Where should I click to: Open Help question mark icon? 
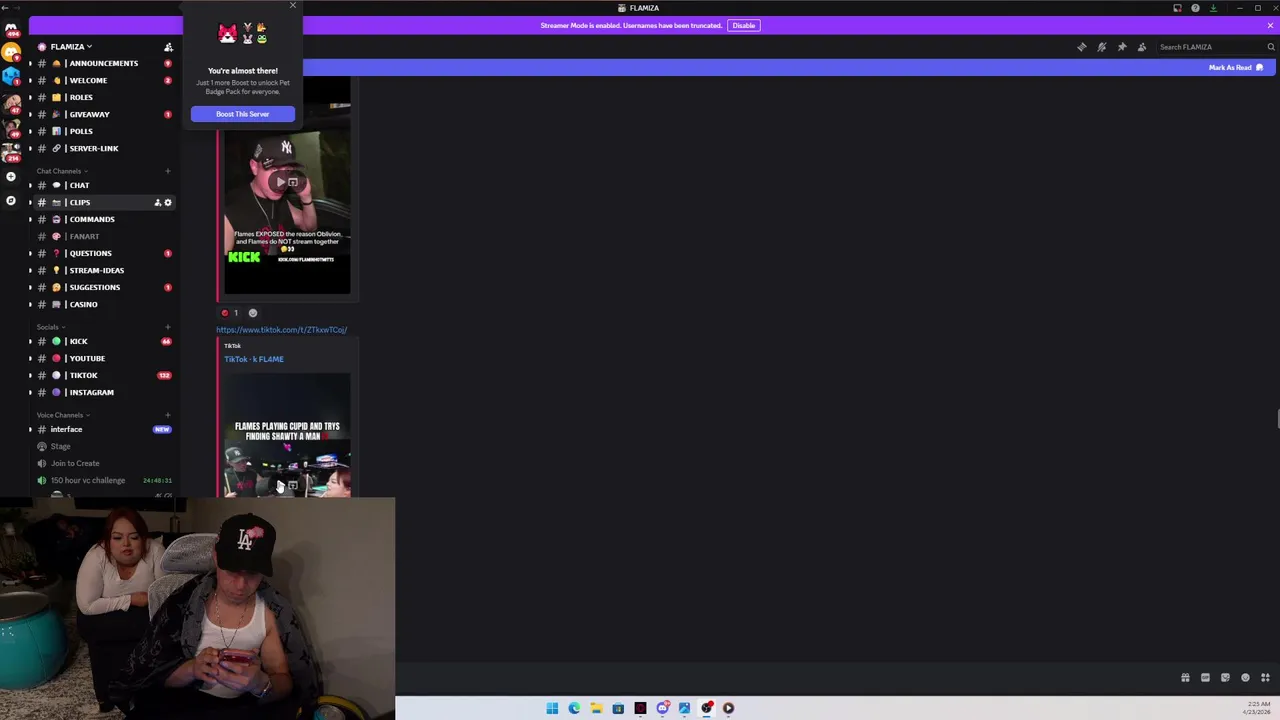1195,8
